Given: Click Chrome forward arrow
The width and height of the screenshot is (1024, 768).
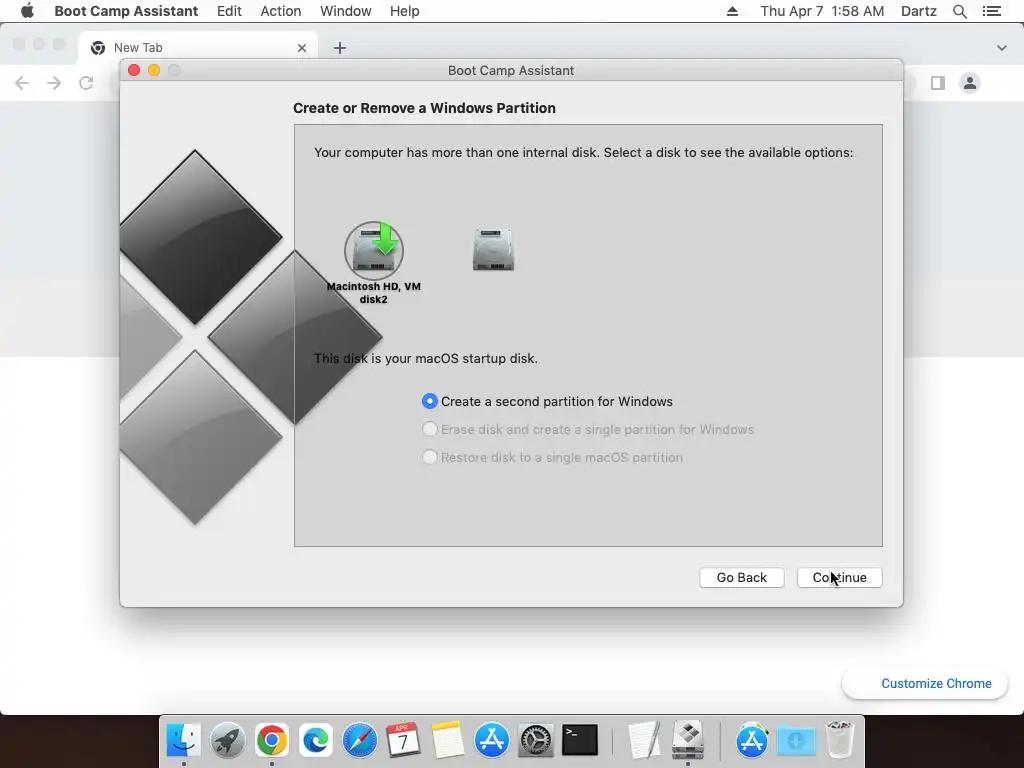Looking at the screenshot, I should point(54,83).
